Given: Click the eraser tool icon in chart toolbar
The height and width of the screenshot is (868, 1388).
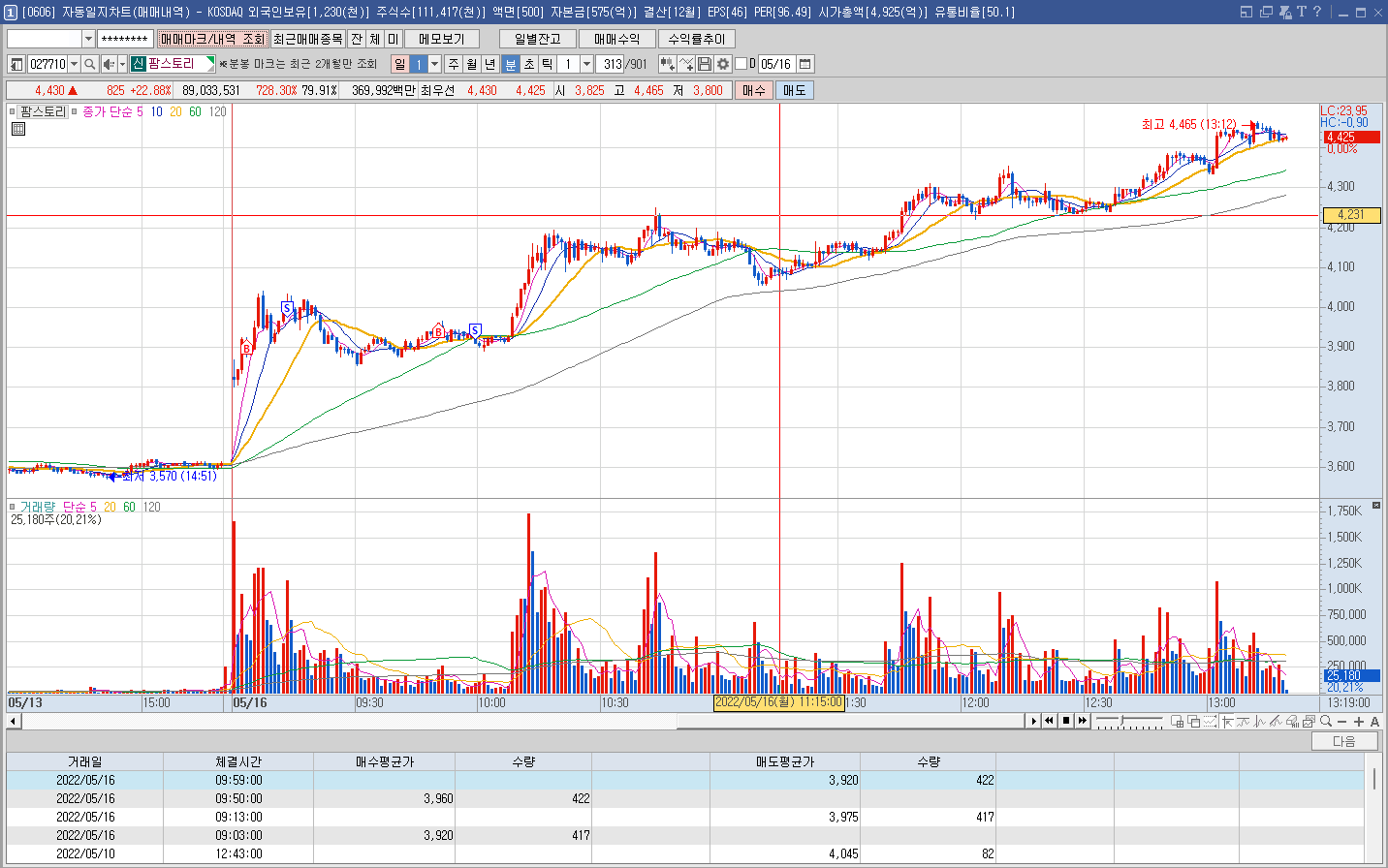Looking at the screenshot, I should pos(1292,721).
